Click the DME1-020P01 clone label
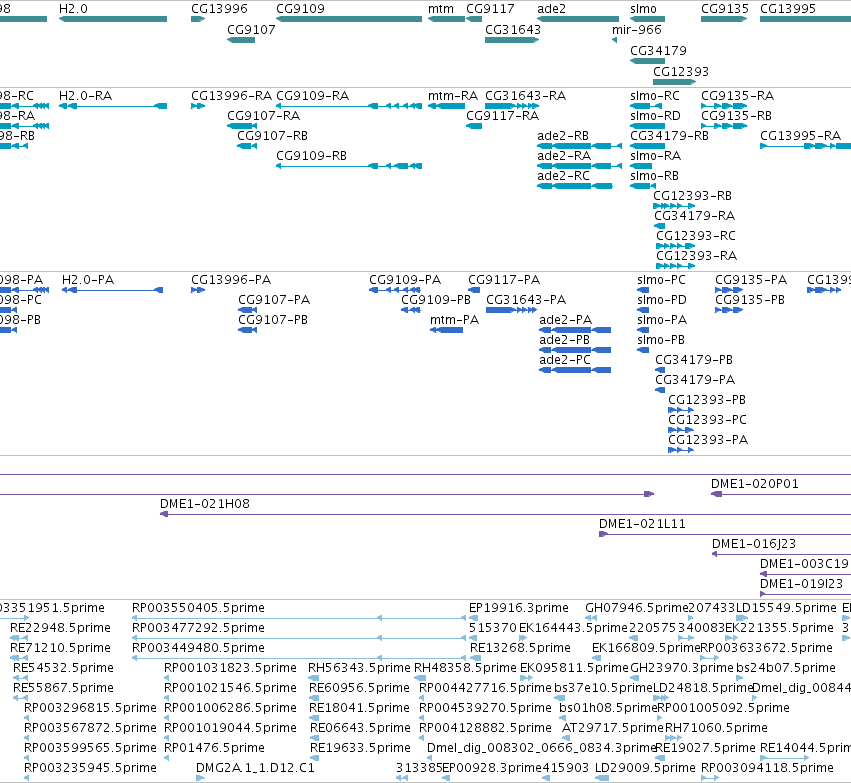This screenshot has height=783, width=851. pyautogui.click(x=755, y=484)
